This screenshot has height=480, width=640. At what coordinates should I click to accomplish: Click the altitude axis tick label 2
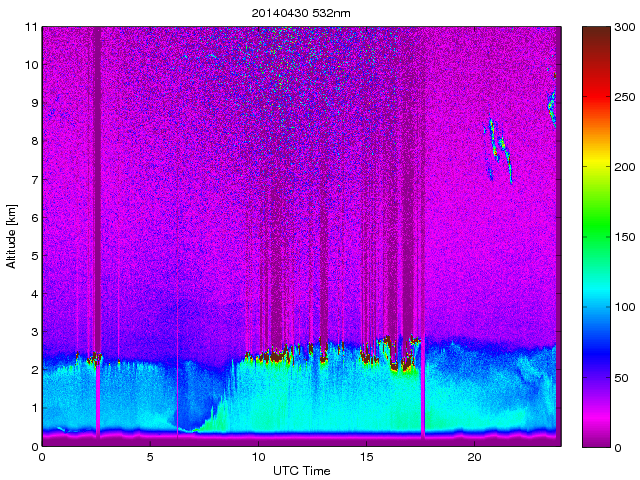pos(35,370)
